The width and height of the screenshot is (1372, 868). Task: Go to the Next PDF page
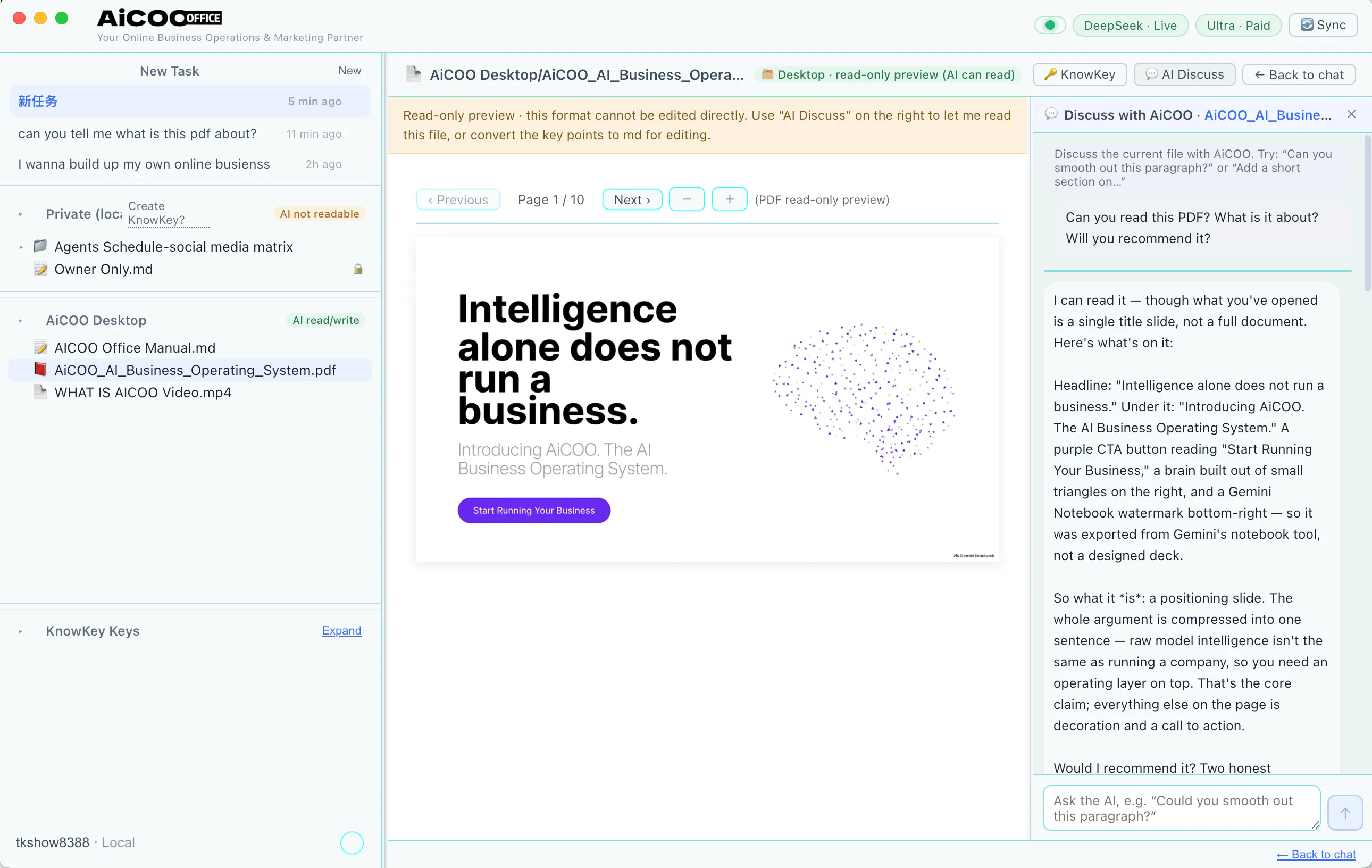point(632,199)
